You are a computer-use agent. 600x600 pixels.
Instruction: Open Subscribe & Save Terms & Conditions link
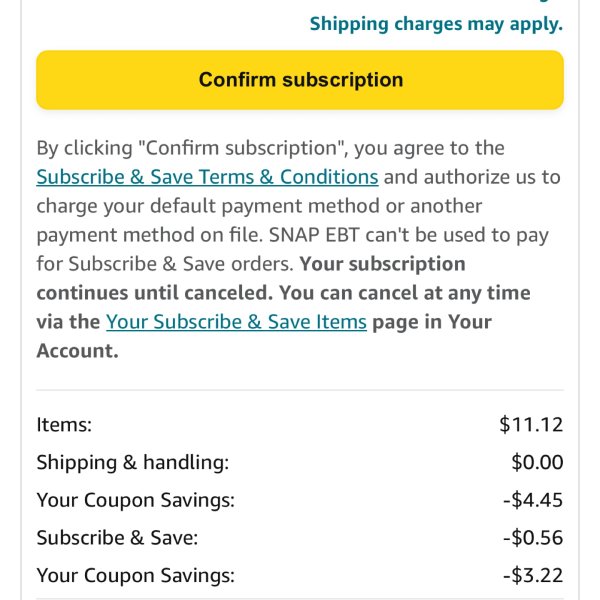[x=207, y=177]
